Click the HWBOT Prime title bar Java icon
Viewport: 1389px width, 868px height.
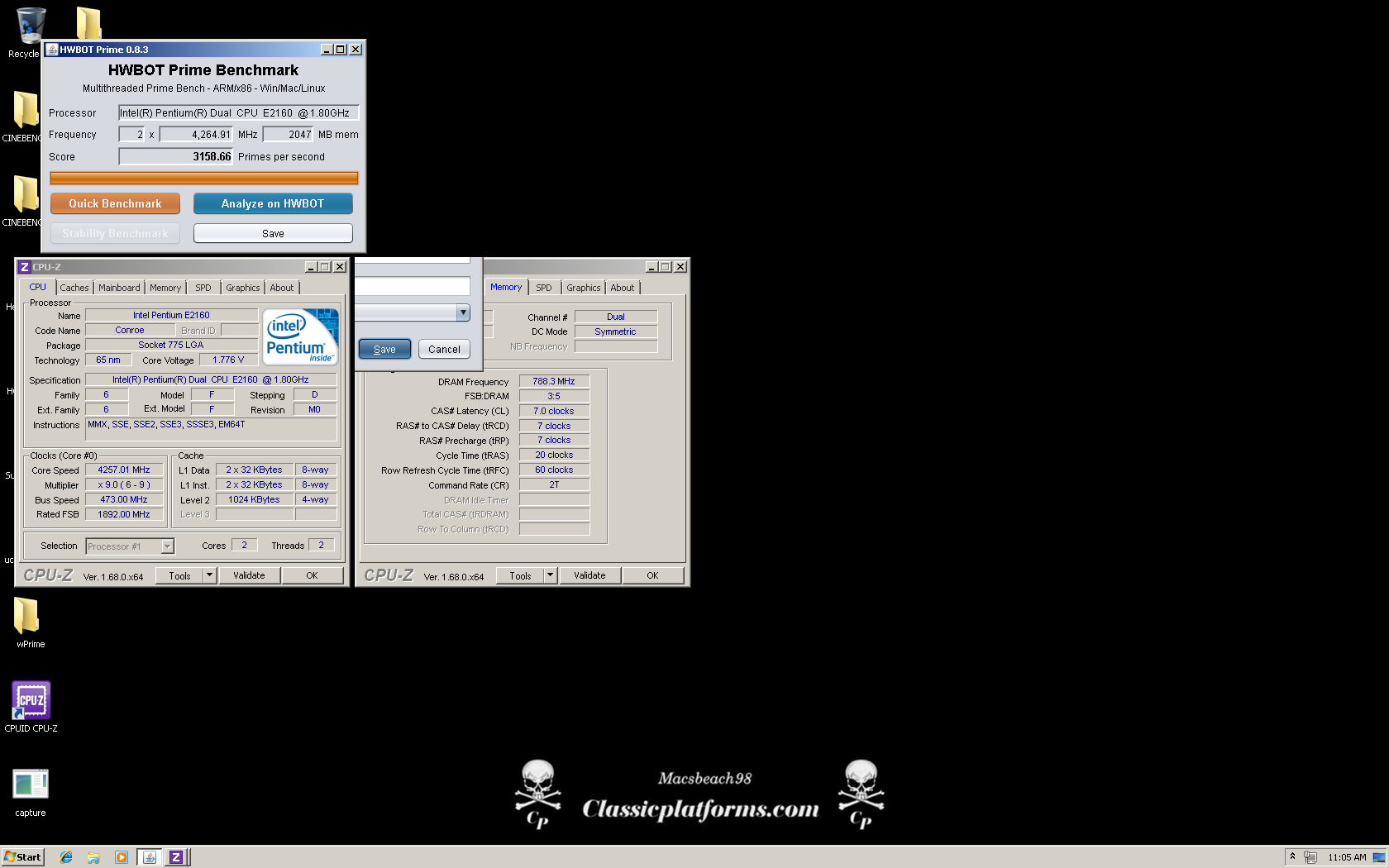(x=52, y=50)
